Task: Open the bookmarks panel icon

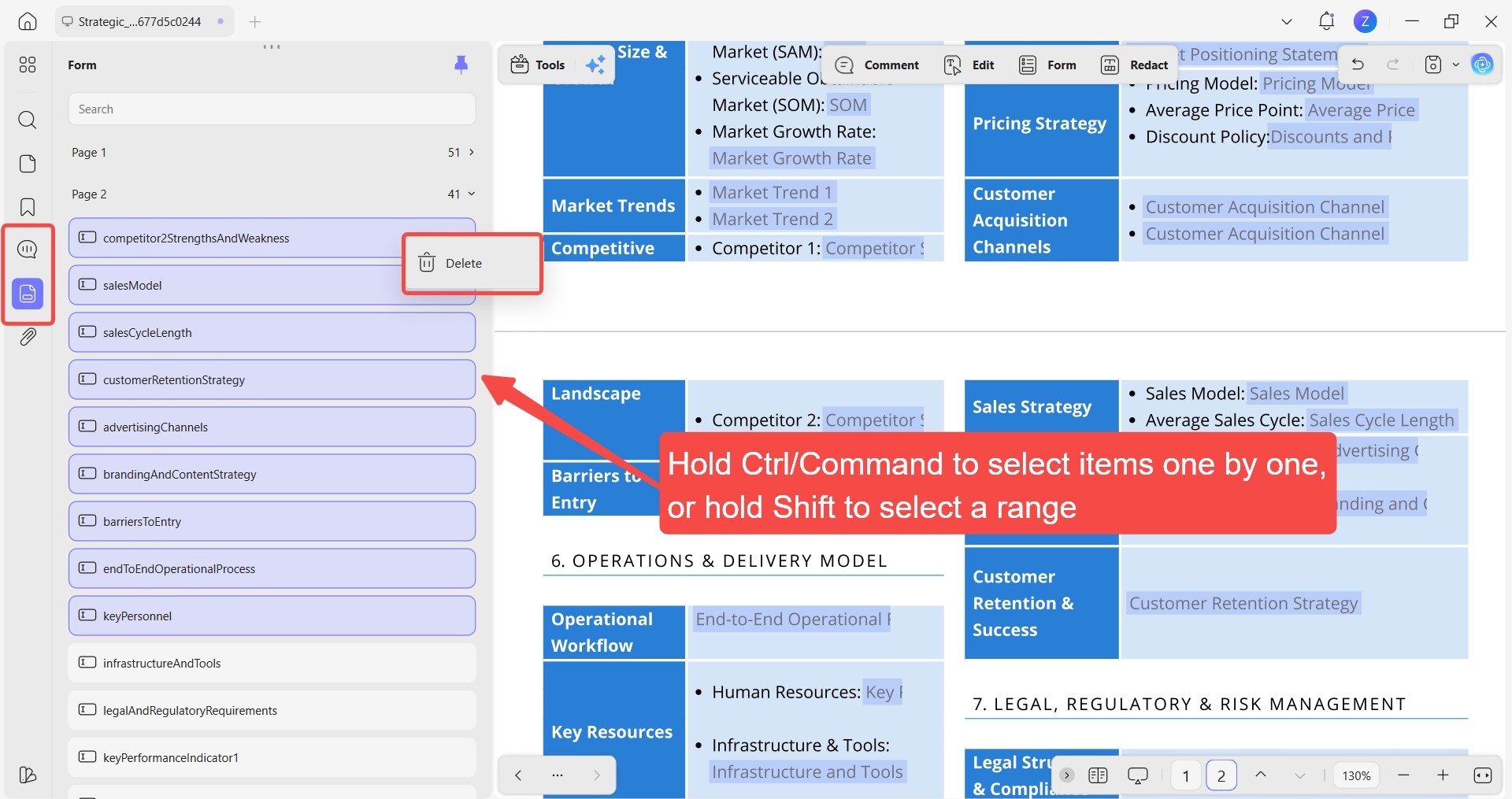Action: [28, 207]
